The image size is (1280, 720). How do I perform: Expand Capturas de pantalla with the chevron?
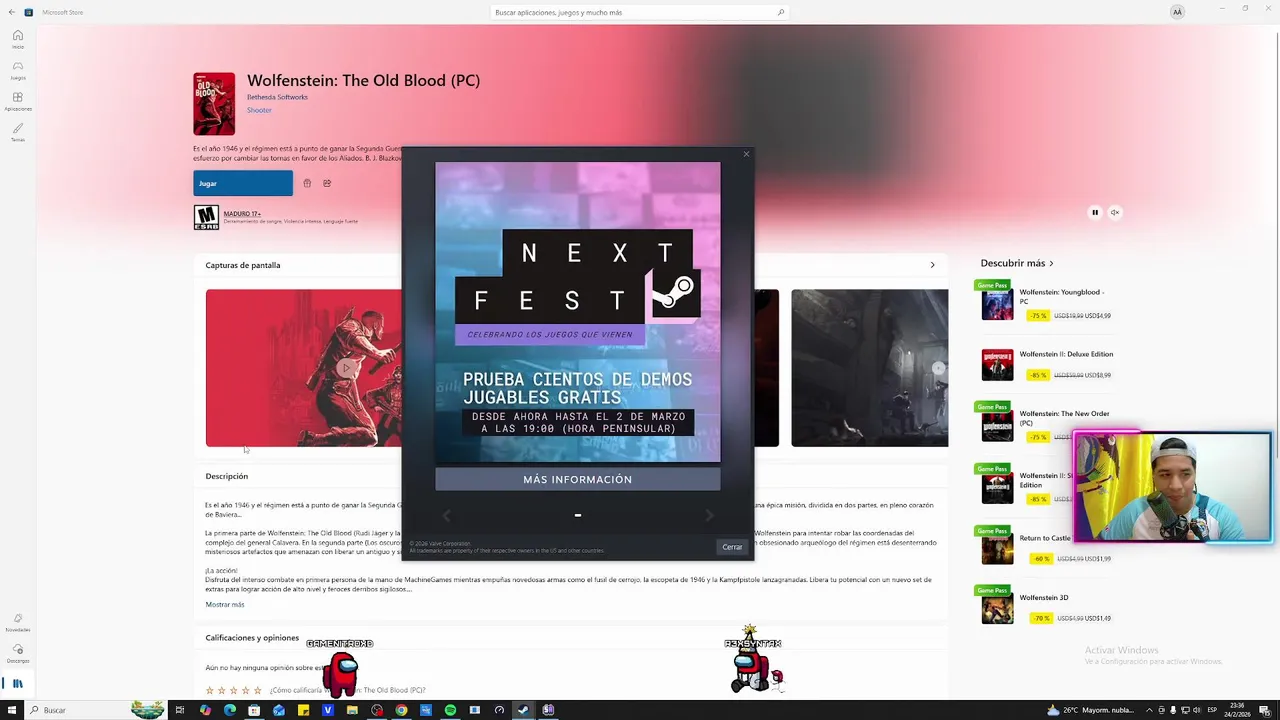point(932,265)
